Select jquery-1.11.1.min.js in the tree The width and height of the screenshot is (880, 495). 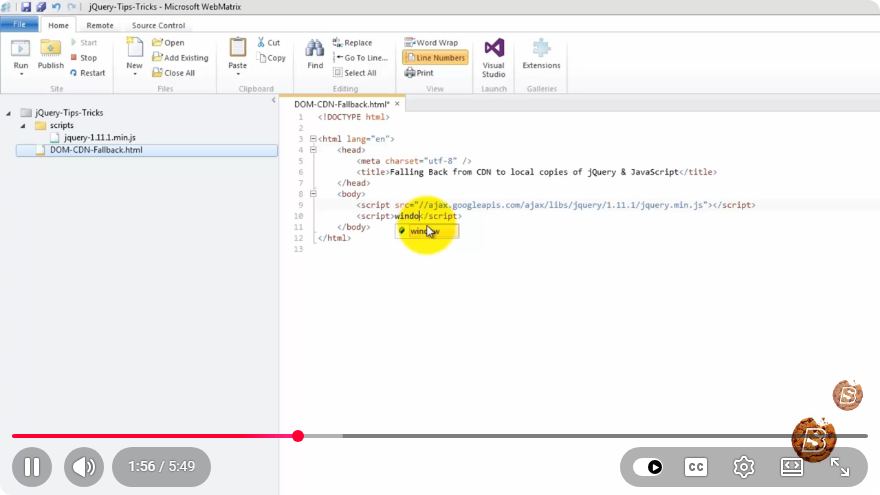tap(99, 138)
